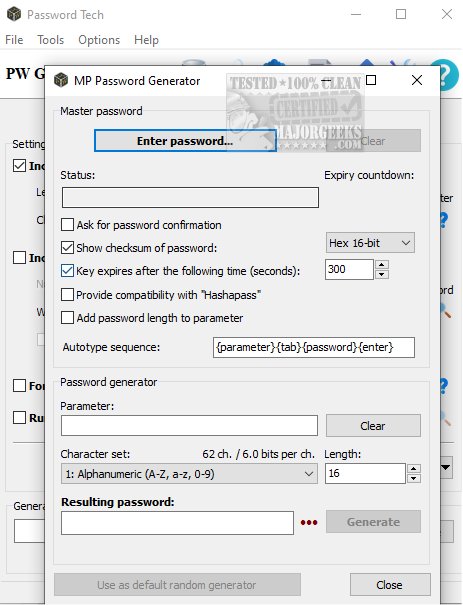Screen dimensions: 463x605
Task: Open the Alphanumeric character set dropdown
Action: (x=189, y=474)
